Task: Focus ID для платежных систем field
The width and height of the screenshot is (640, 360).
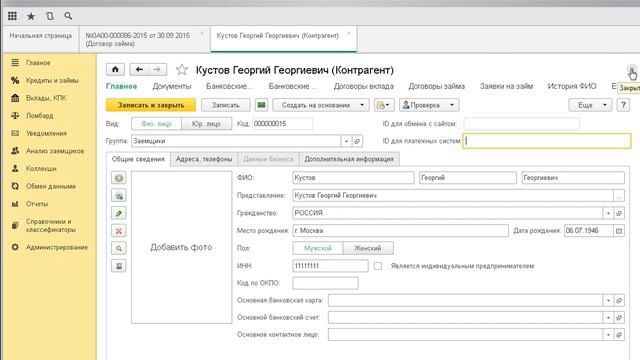Action: tap(547, 141)
